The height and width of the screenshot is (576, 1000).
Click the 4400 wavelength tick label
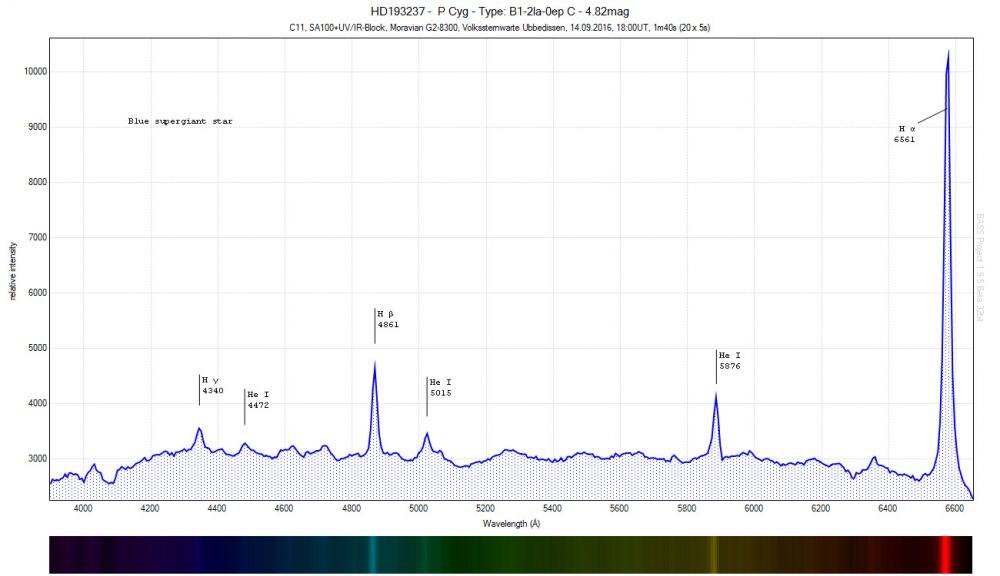tap(217, 508)
